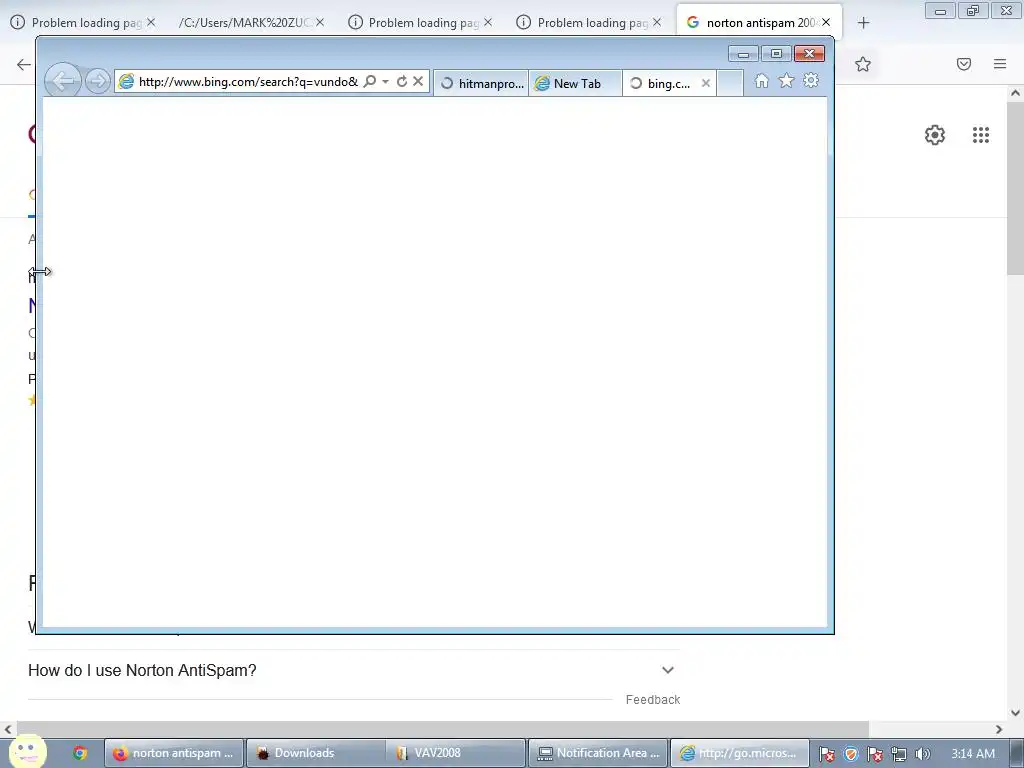Viewport: 1024px width, 768px height.
Task: Switch to the New Tab tab in IE
Action: click(x=575, y=84)
